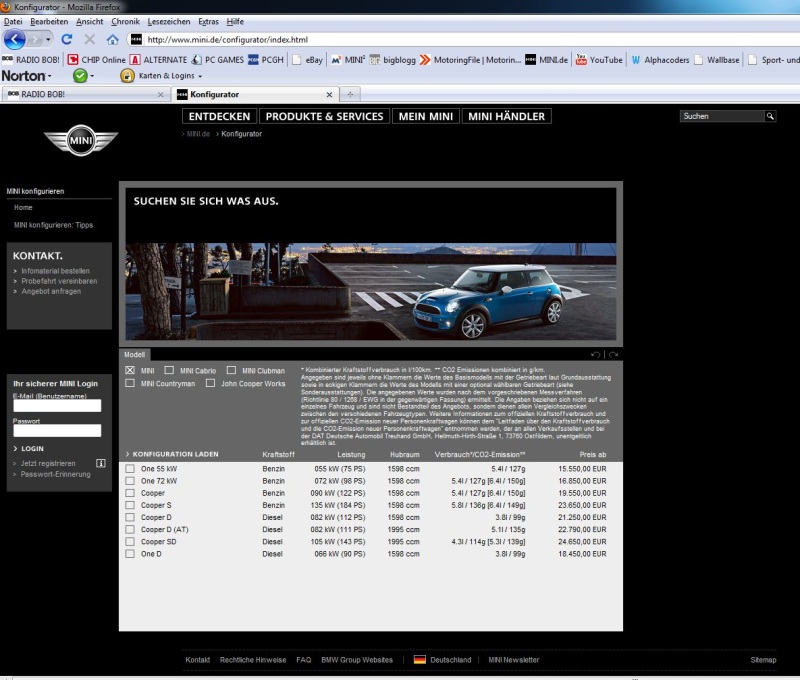Click the MINI wings logo
This screenshot has height=680, width=800.
click(80, 141)
